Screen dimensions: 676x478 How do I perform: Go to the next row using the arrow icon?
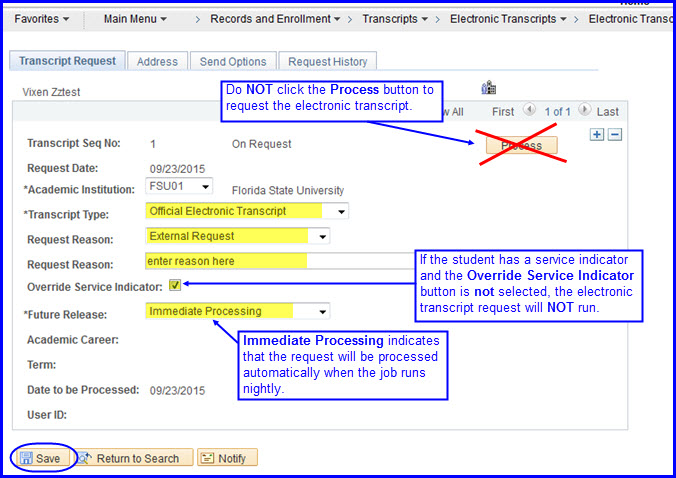584,109
